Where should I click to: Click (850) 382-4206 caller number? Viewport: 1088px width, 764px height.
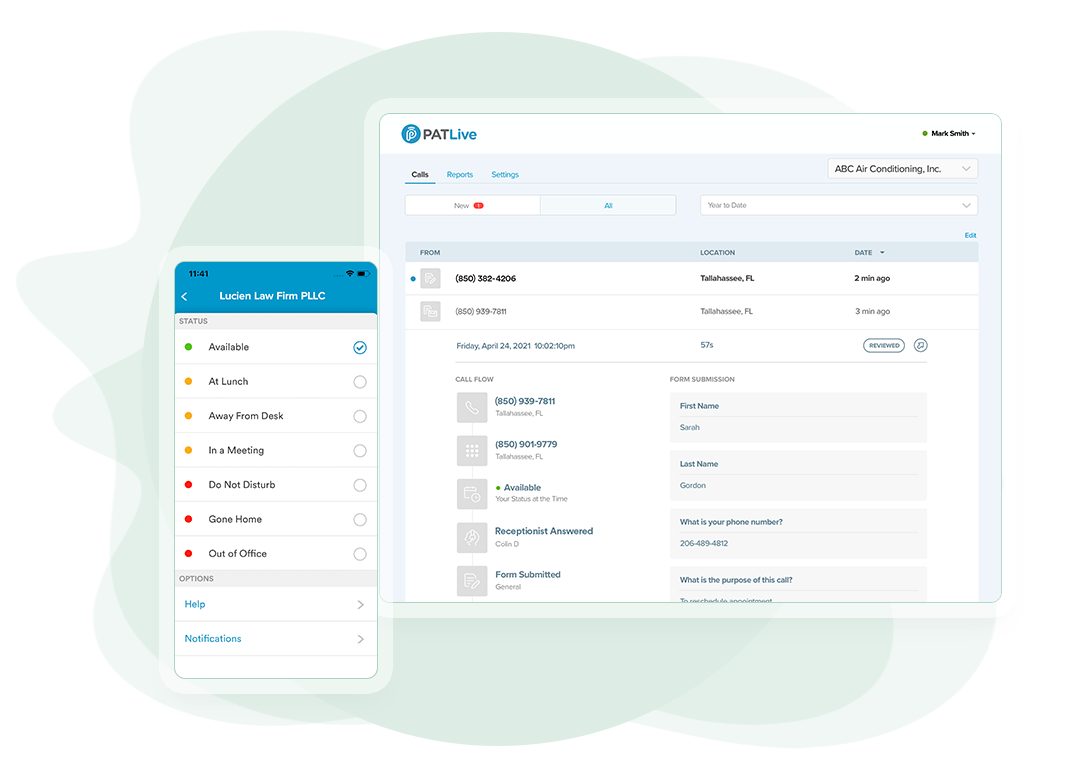coord(486,278)
